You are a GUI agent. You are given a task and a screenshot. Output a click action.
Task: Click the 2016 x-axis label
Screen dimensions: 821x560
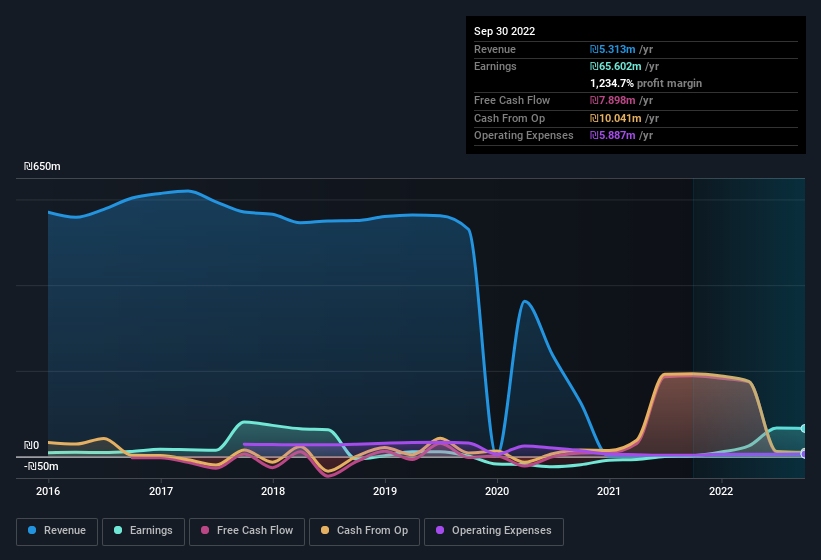(x=48, y=491)
